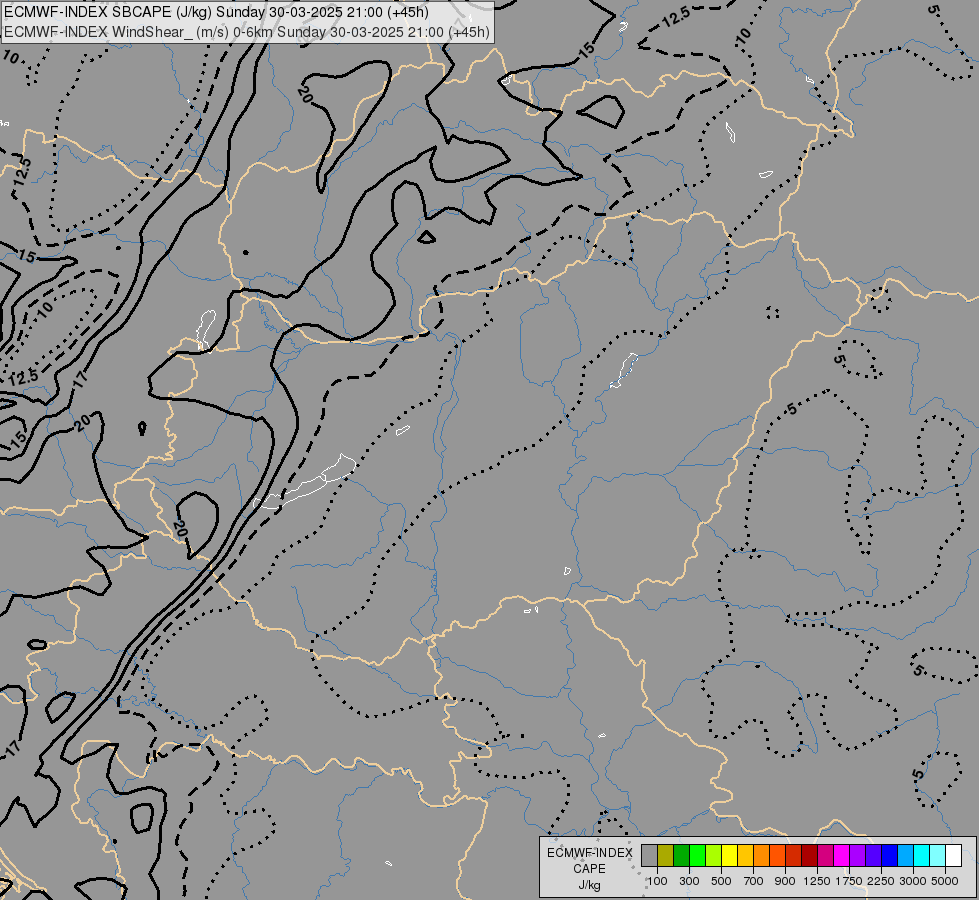Viewport: 979px width, 900px height.
Task: Click the CAPE word in the legend
Action: [589, 869]
